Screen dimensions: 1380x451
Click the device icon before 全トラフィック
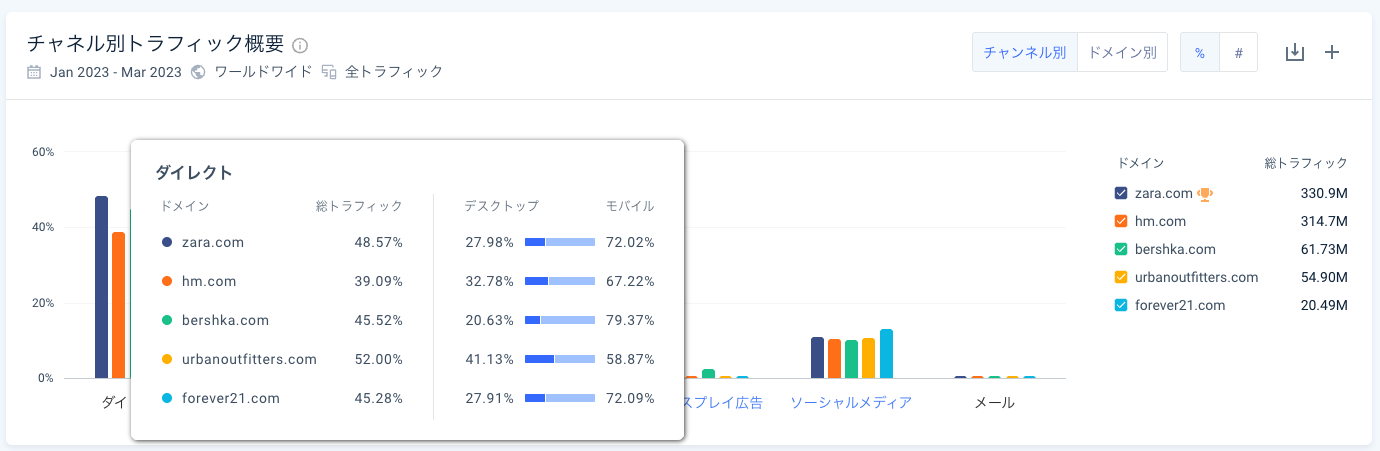(329, 72)
